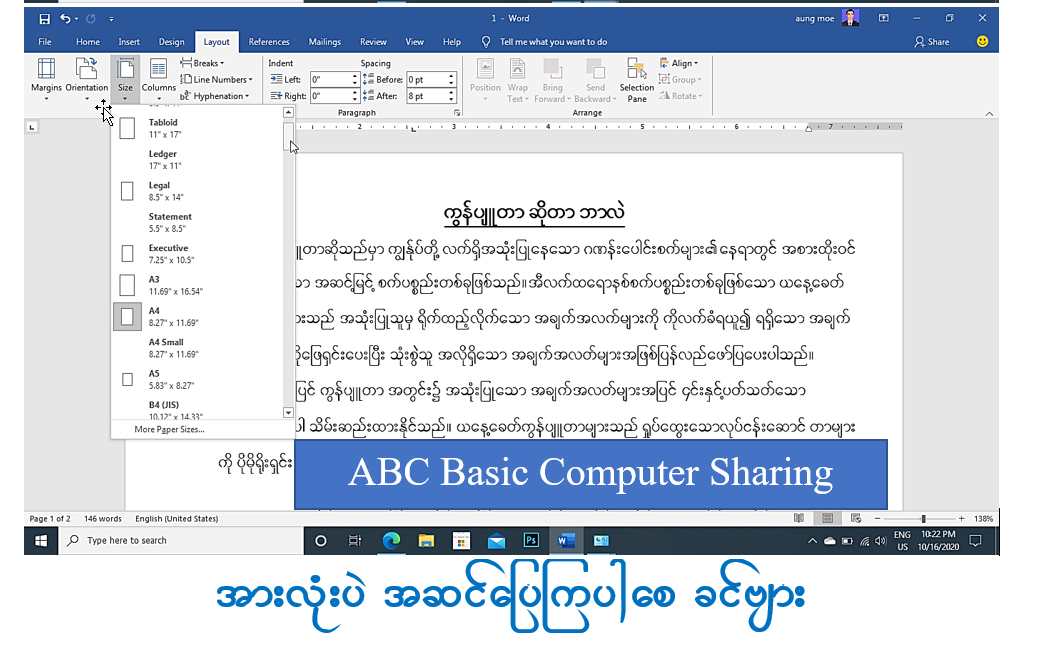
Task: Click the Share button
Action: (932, 41)
